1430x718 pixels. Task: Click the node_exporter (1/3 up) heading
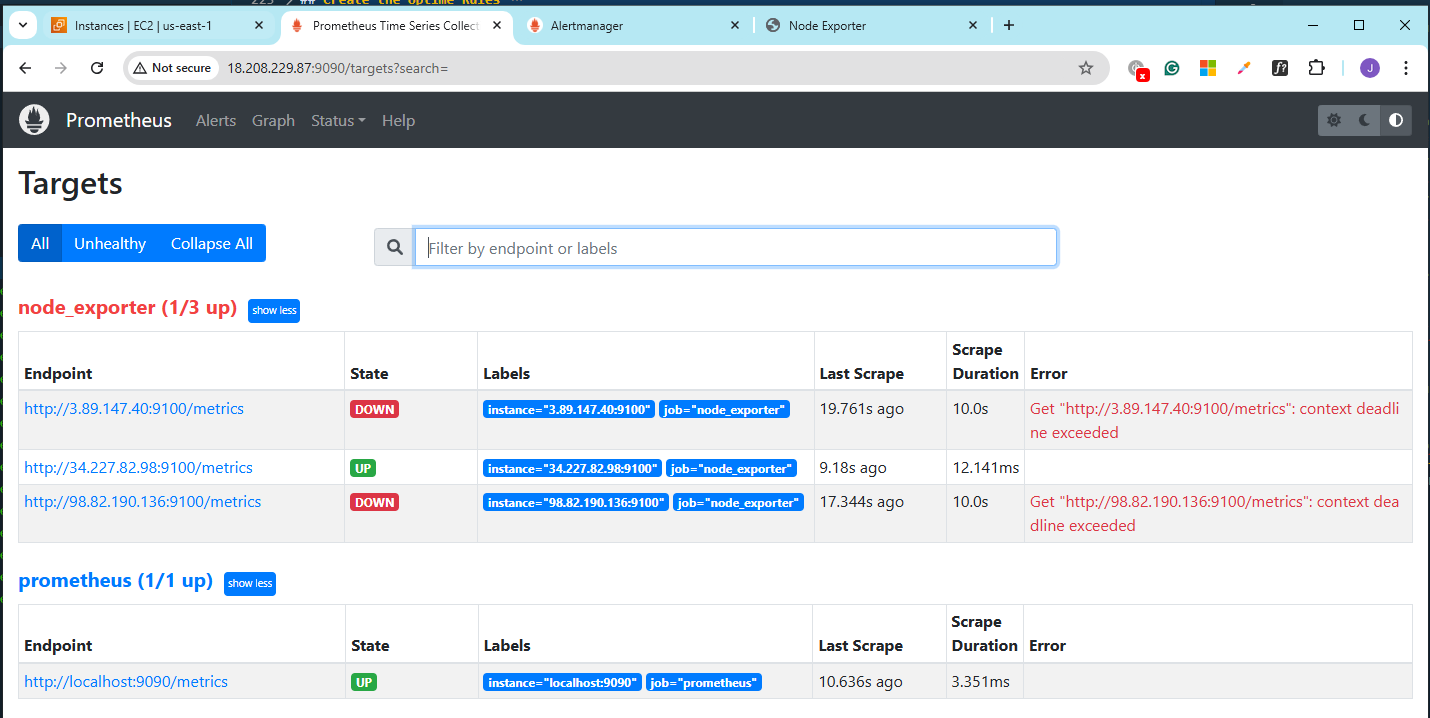click(128, 308)
